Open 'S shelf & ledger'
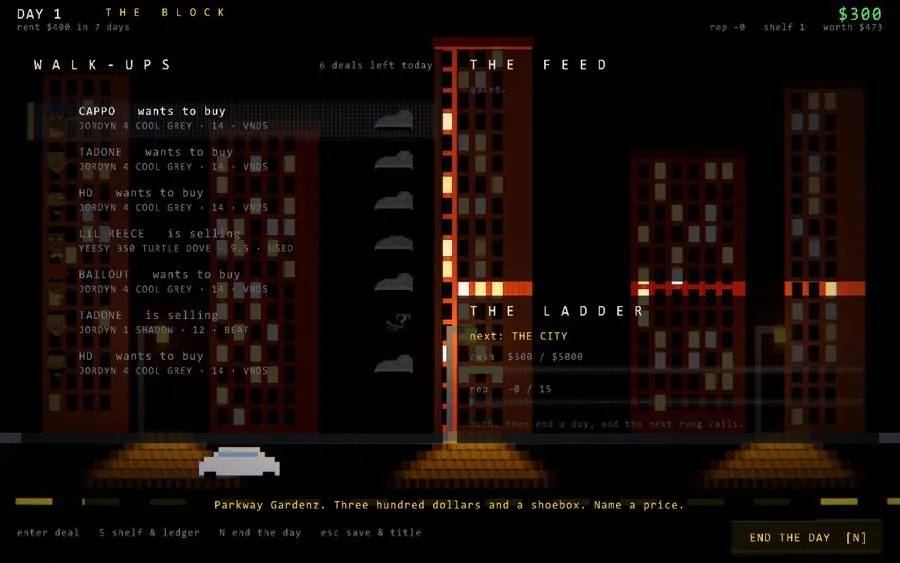 click(149, 533)
